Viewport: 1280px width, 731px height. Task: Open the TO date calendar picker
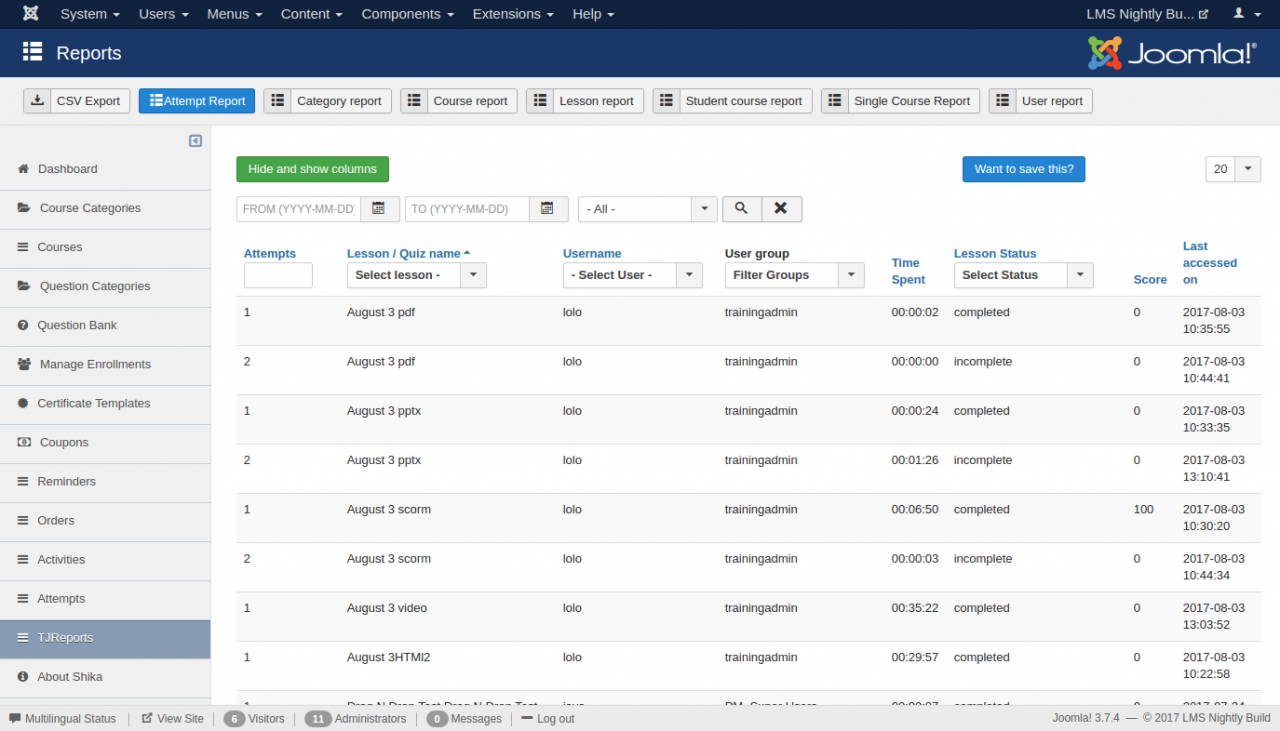[x=548, y=209]
